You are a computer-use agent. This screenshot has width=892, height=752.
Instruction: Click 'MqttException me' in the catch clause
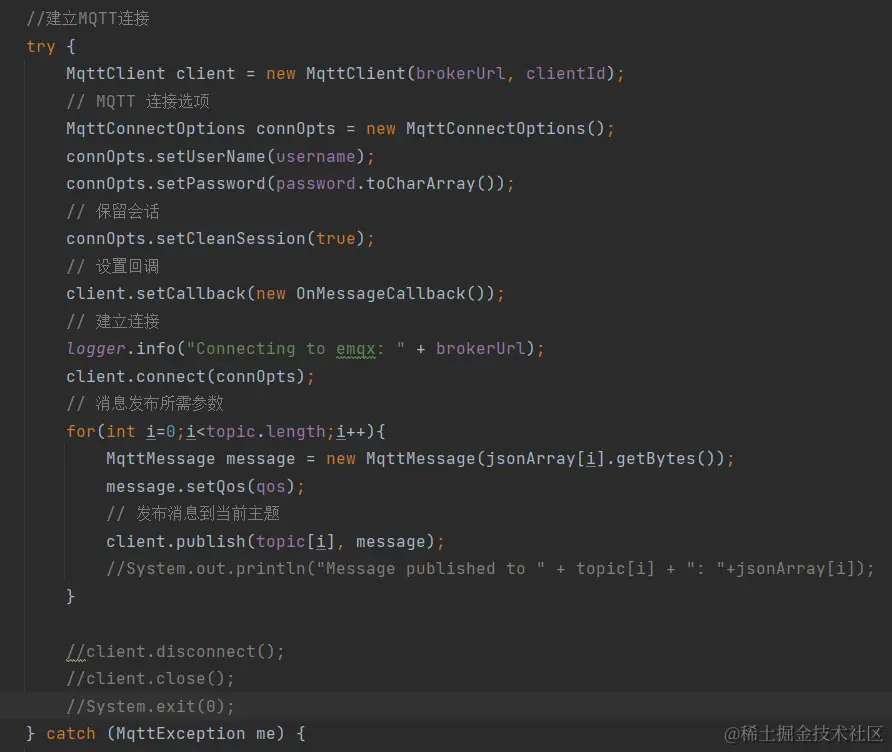(x=195, y=734)
